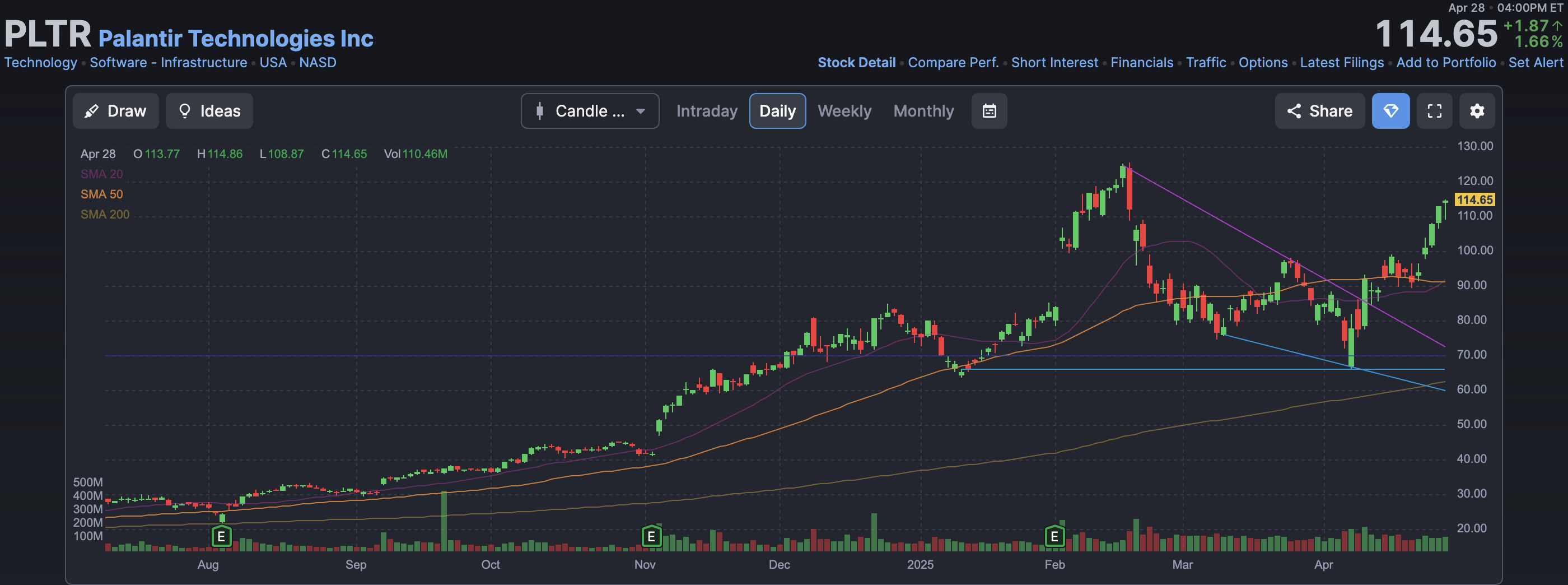Click the candlestick icon in chart-type selector
1568x585 pixels.
click(539, 111)
